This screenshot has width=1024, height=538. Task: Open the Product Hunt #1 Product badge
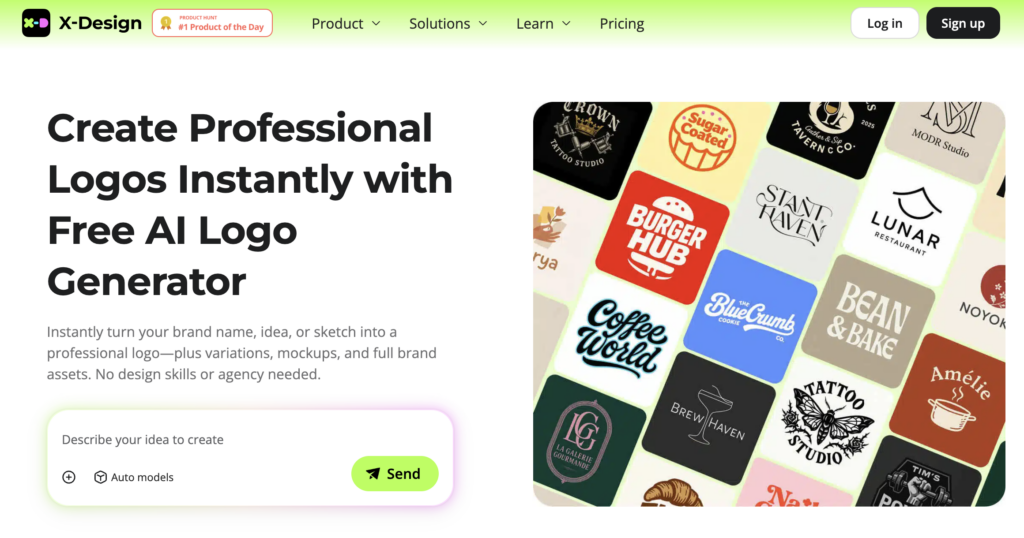pyautogui.click(x=212, y=23)
